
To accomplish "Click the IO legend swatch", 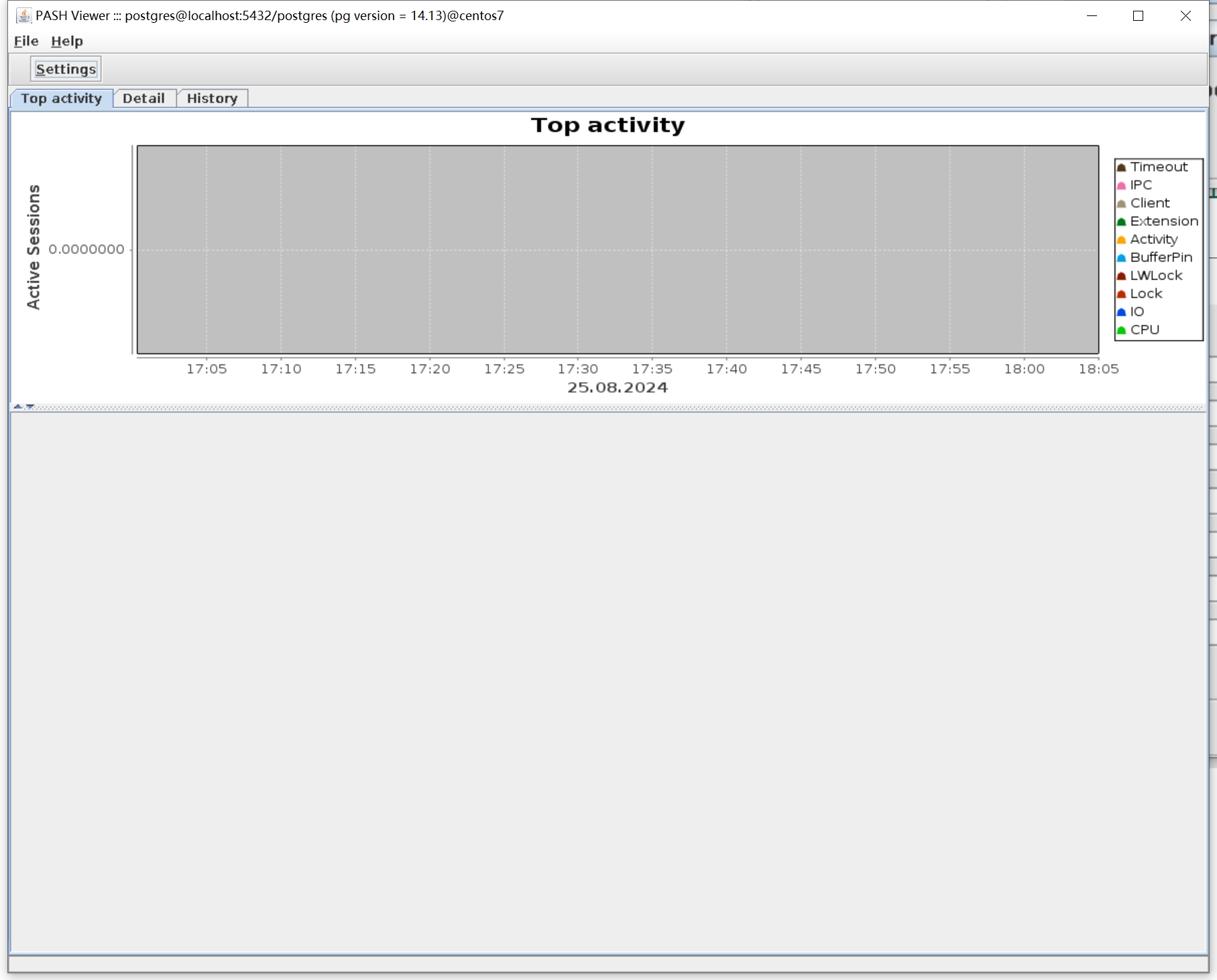I will pos(1121,312).
